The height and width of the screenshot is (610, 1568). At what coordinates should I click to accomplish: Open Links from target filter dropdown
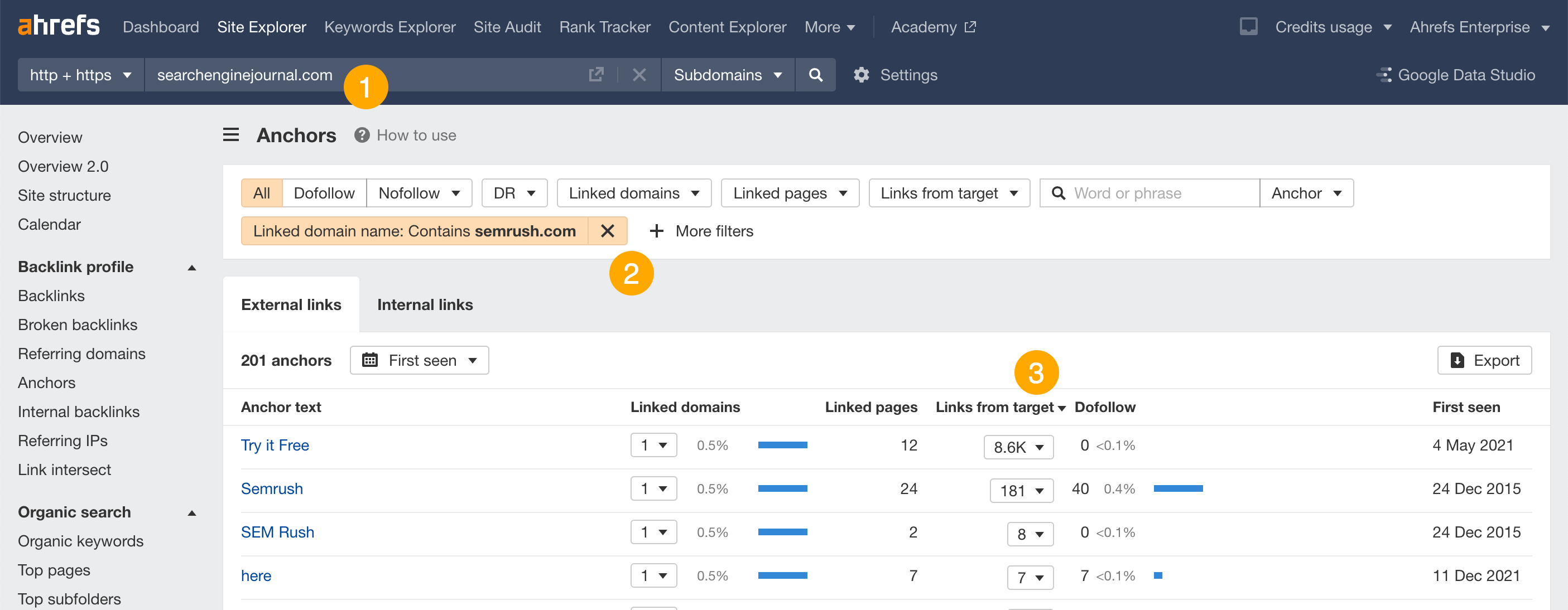[949, 193]
